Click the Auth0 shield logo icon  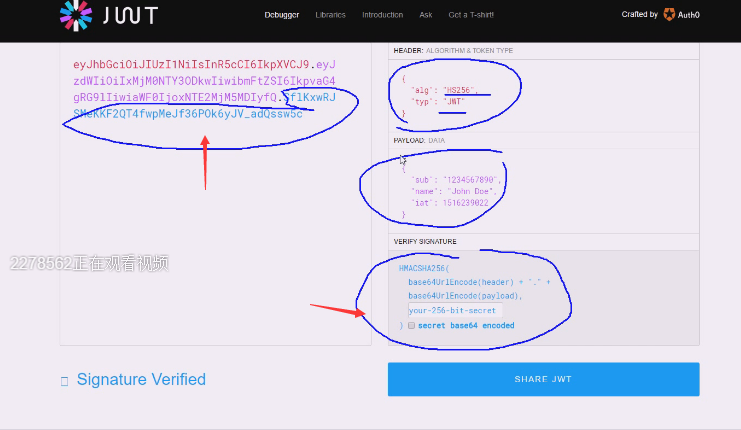(x=669, y=15)
